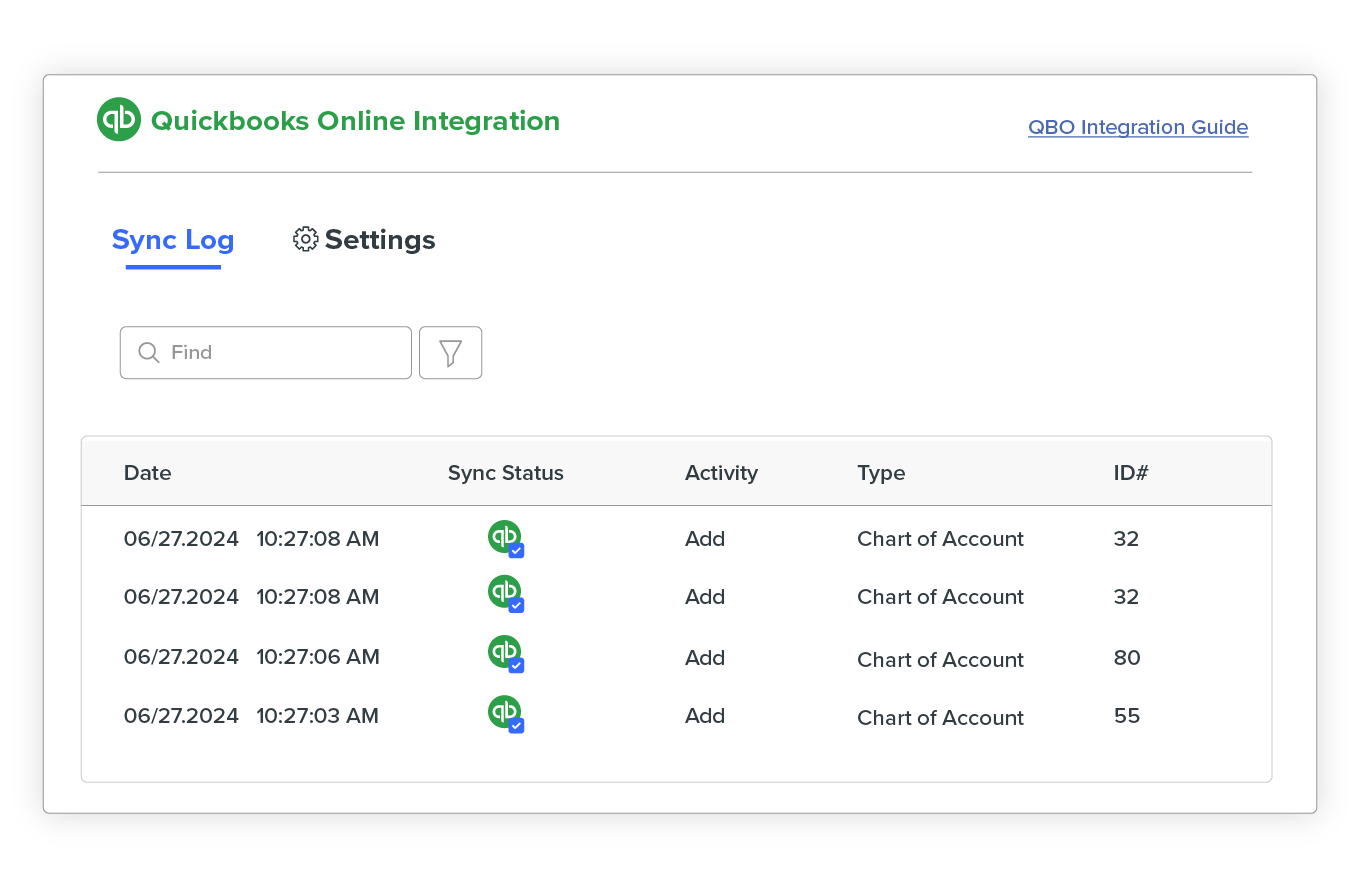Screen dimensions: 1360x888
Task: Click the Chart of Account entry with ID 32
Action: coord(940,538)
